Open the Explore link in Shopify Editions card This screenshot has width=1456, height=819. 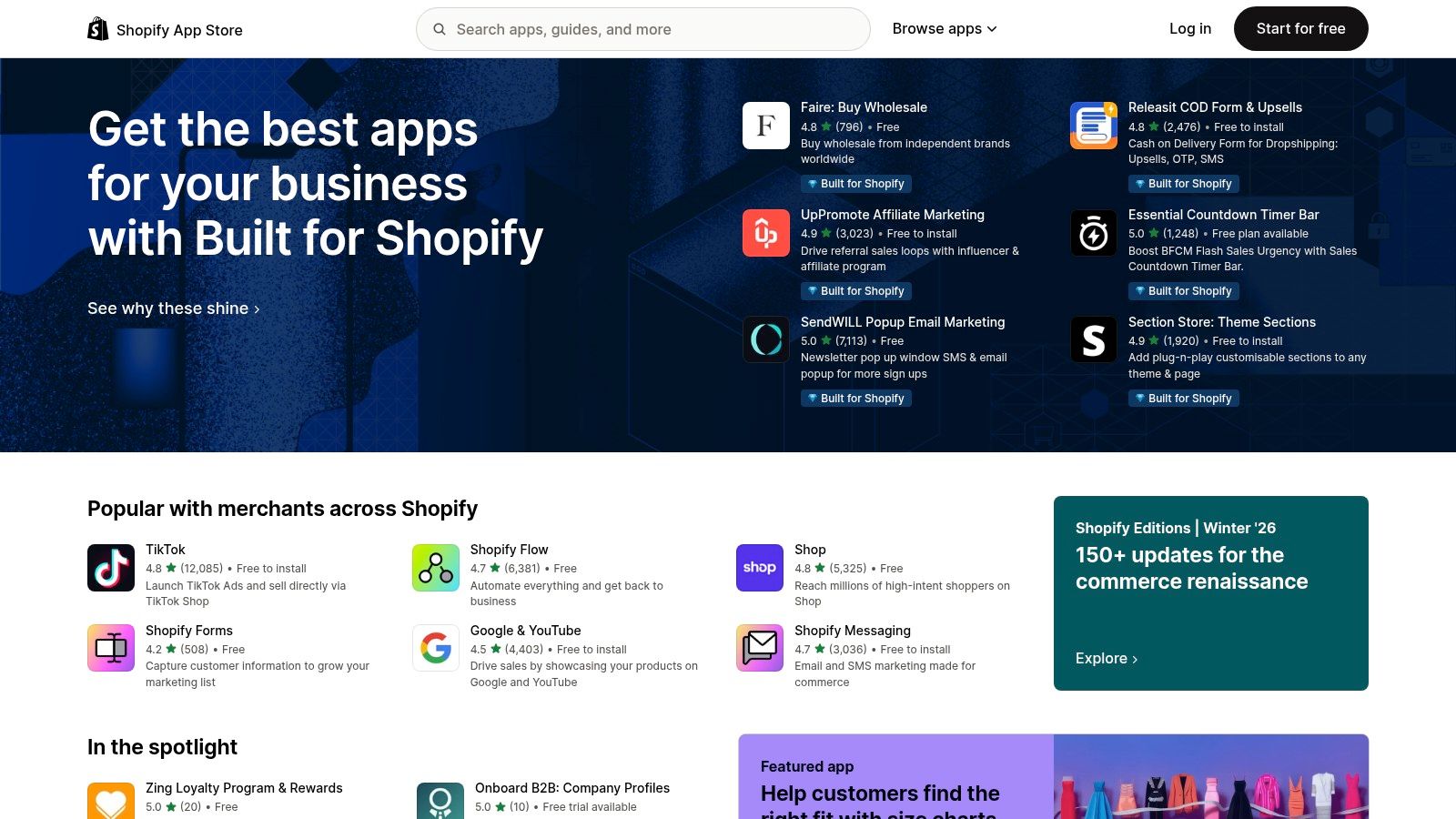[1106, 658]
